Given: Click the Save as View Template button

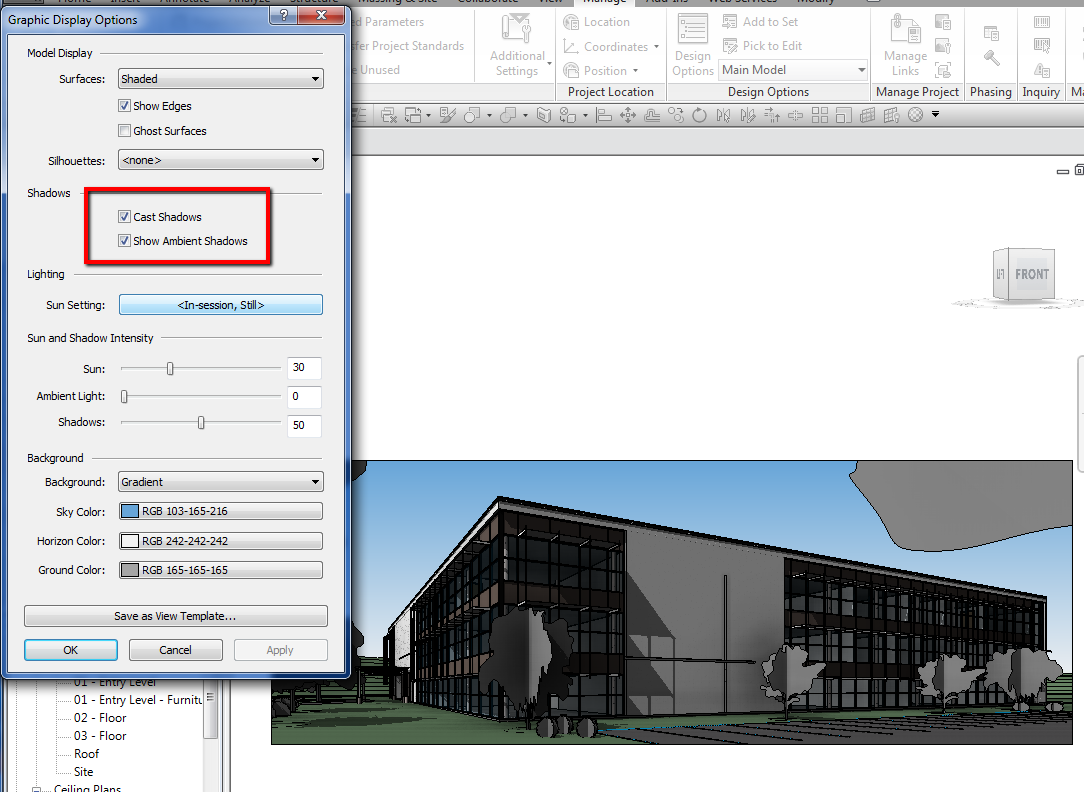Looking at the screenshot, I should [x=175, y=616].
